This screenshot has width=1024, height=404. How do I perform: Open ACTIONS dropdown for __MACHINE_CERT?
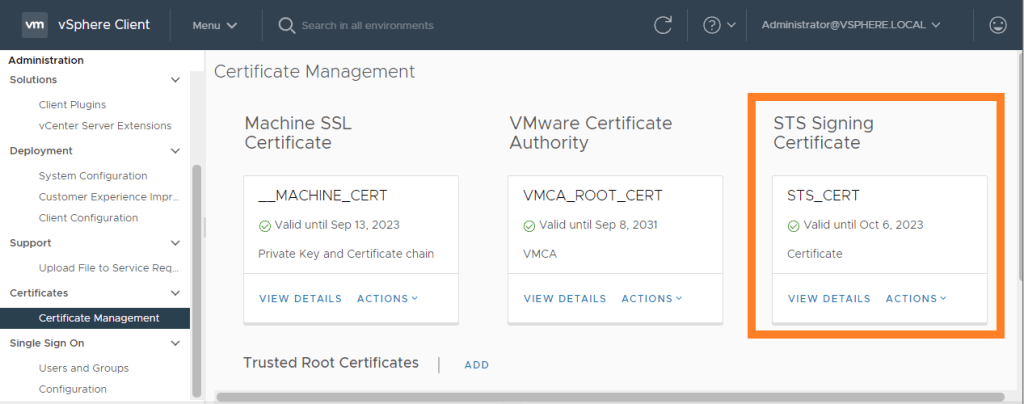point(387,298)
